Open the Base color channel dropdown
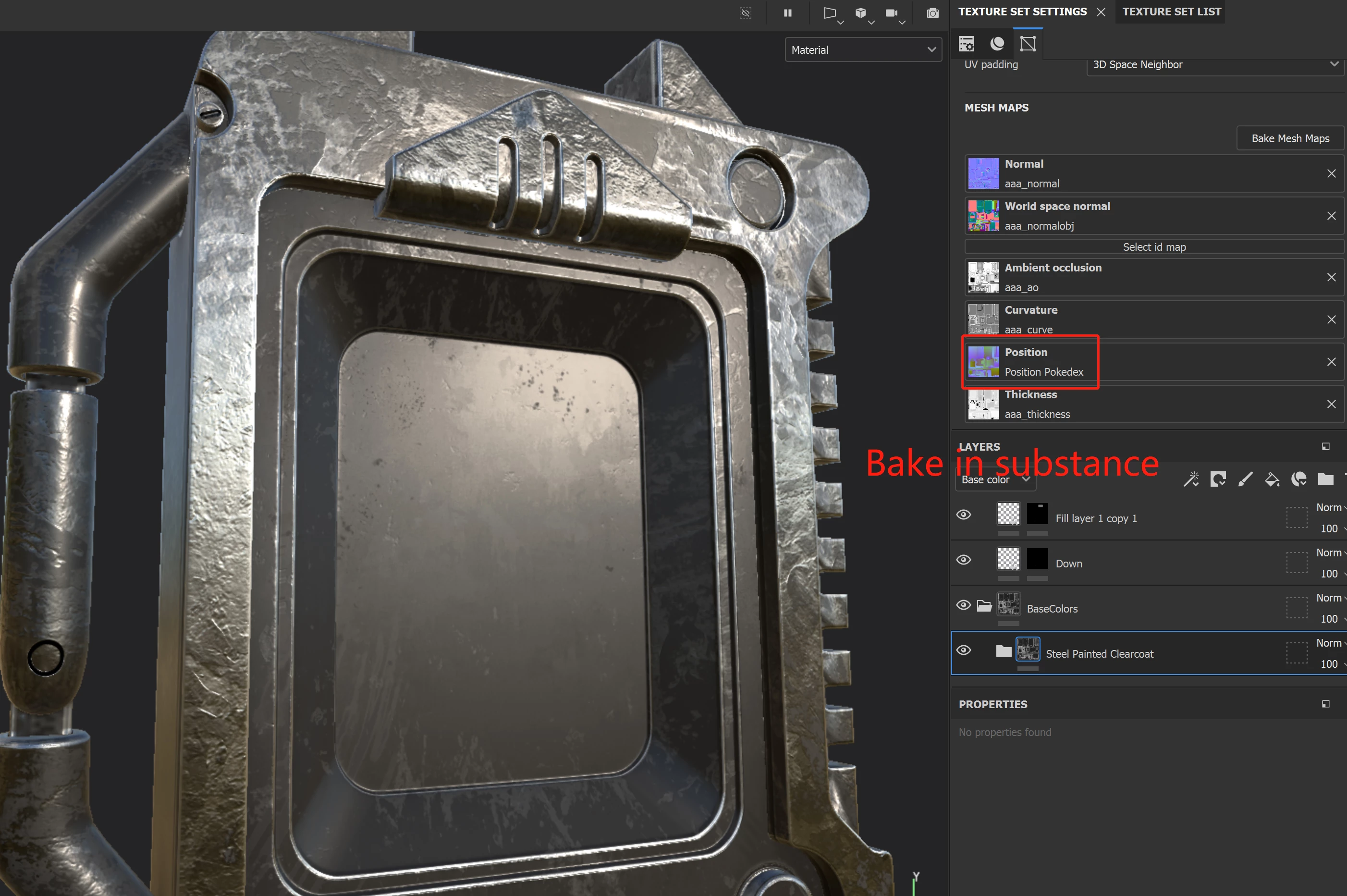 point(994,480)
